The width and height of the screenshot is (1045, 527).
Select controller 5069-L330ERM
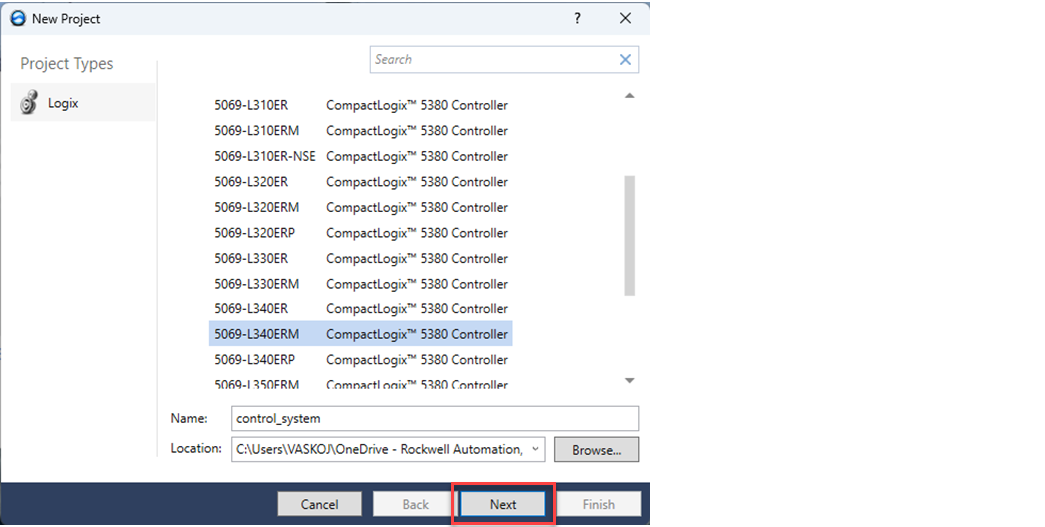(x=361, y=284)
